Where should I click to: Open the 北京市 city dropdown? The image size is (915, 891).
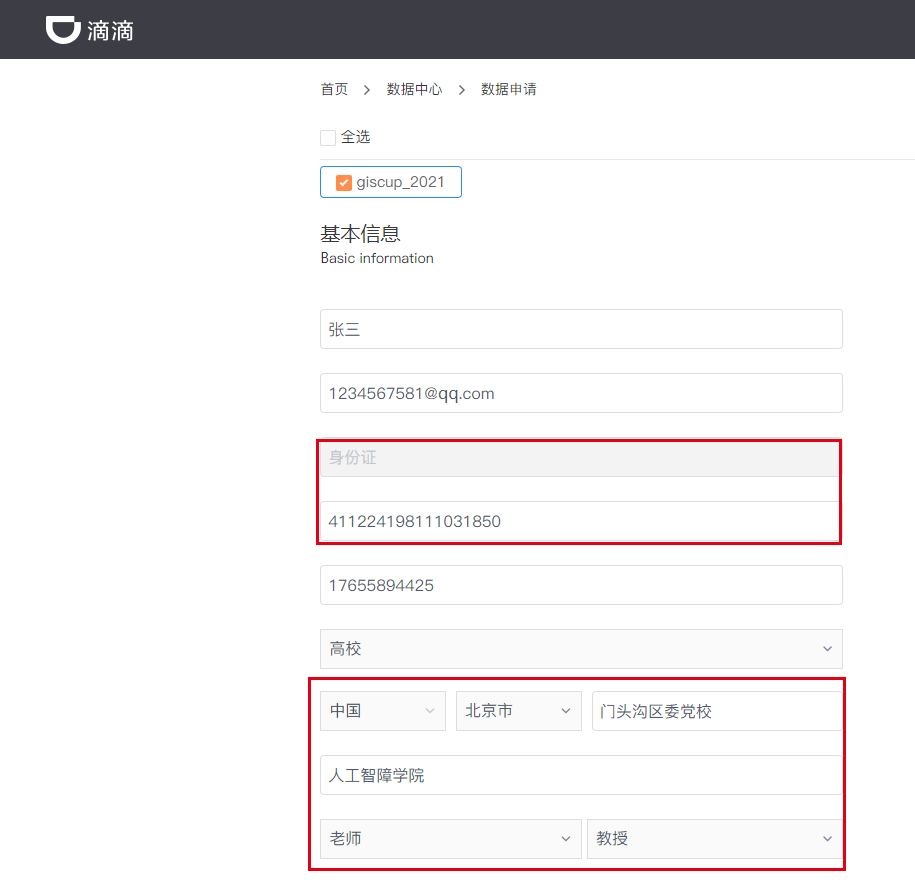[x=519, y=711]
